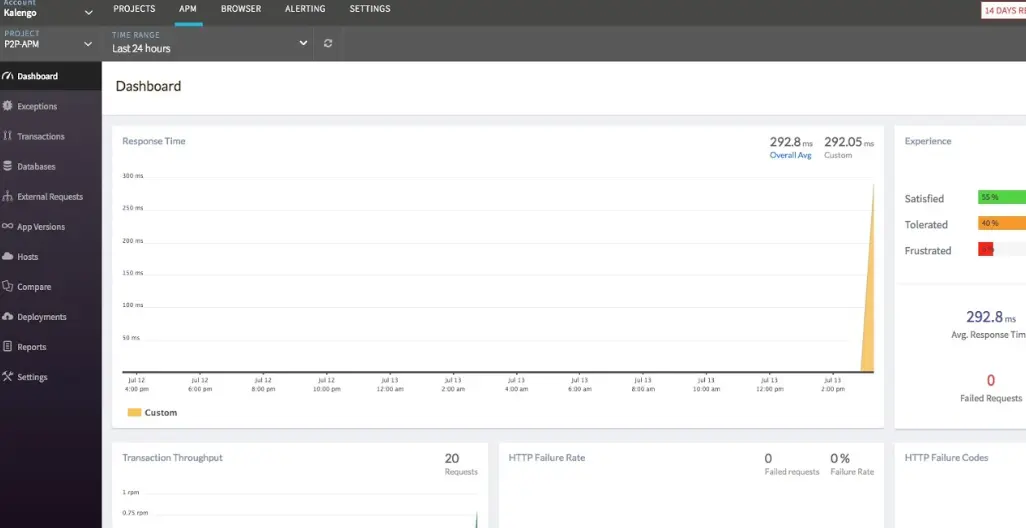Click the Avg. Response Time 292.8 ms value
Viewport: 1026px width, 528px height.
(x=991, y=317)
